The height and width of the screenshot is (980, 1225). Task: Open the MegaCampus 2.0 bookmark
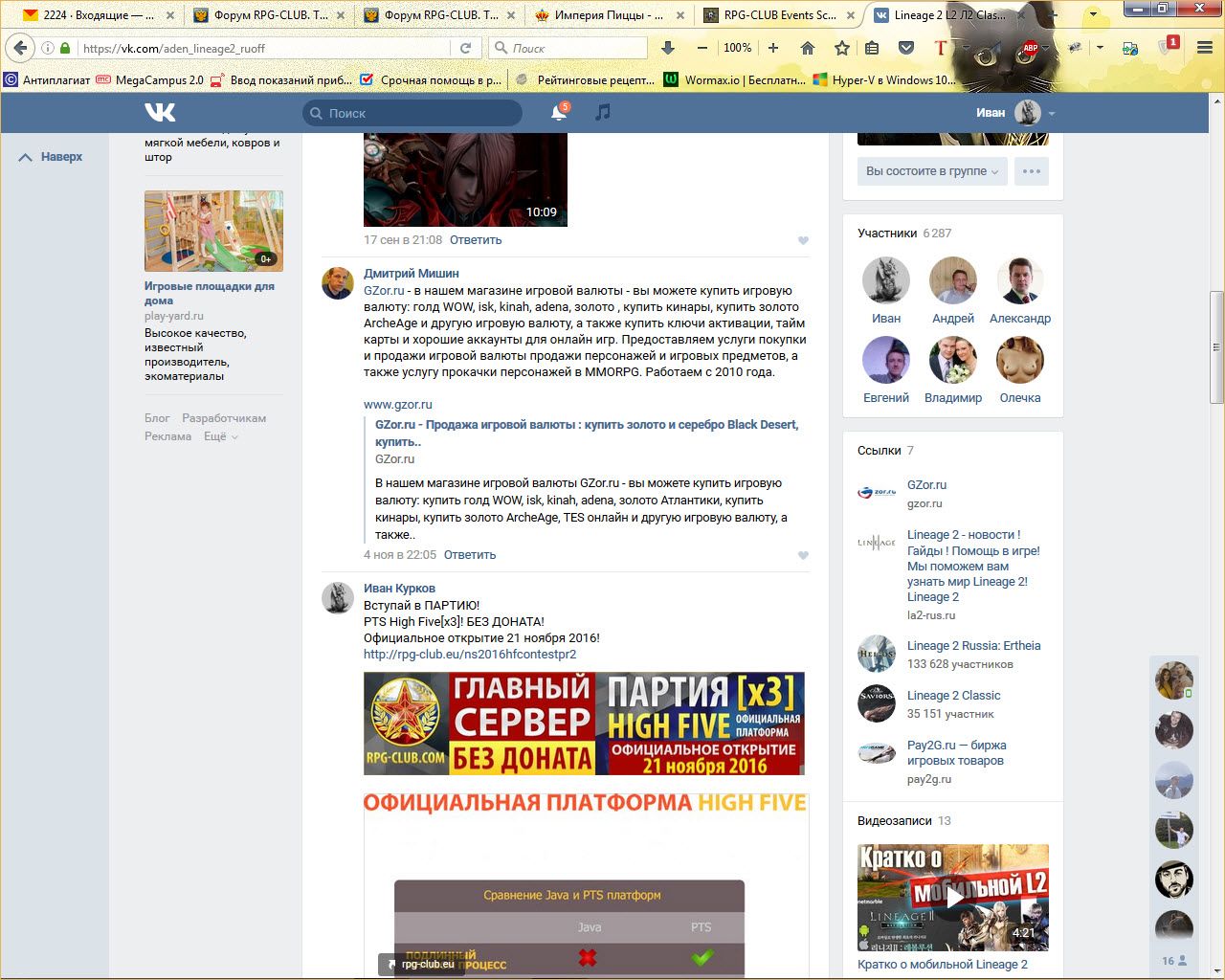click(150, 80)
